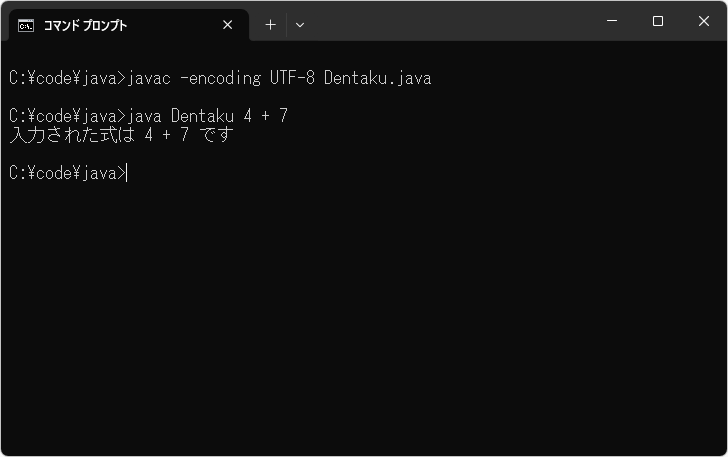This screenshot has width=728, height=457.
Task: Click the text cursor at the last prompt
Action: tap(128, 174)
